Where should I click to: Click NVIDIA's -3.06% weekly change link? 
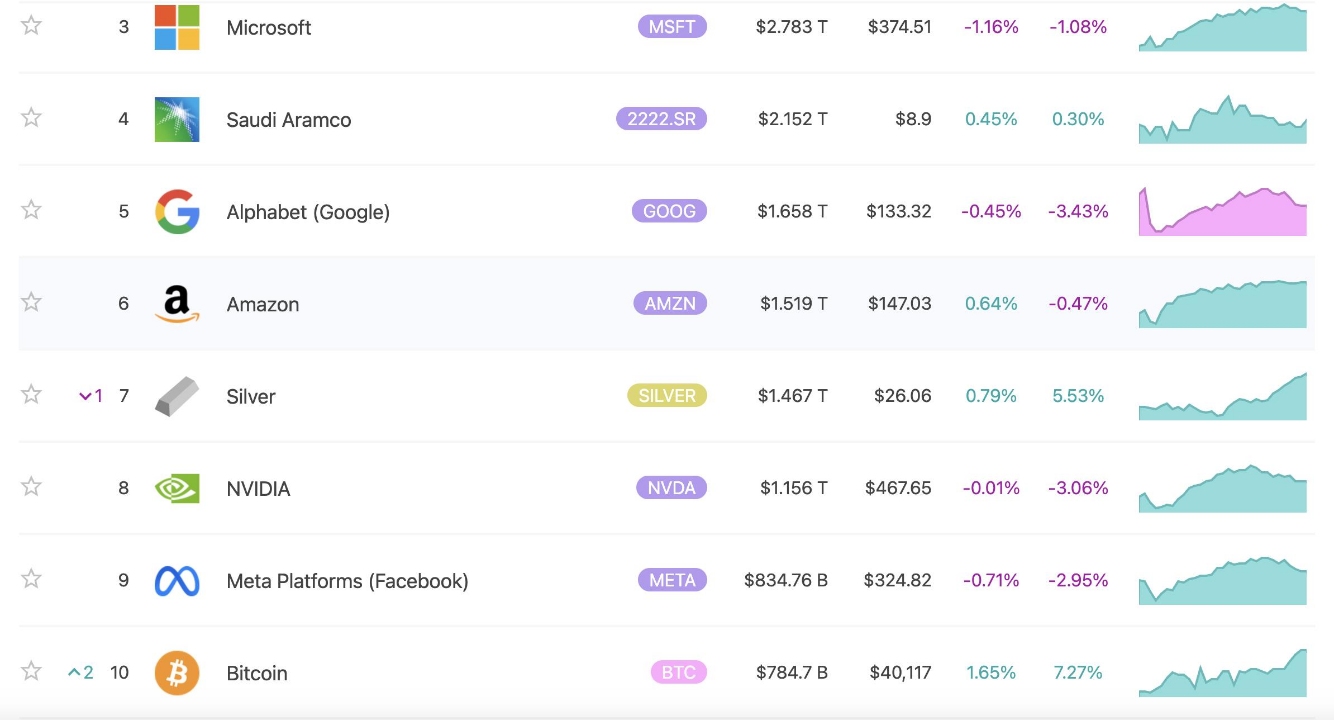click(1078, 488)
